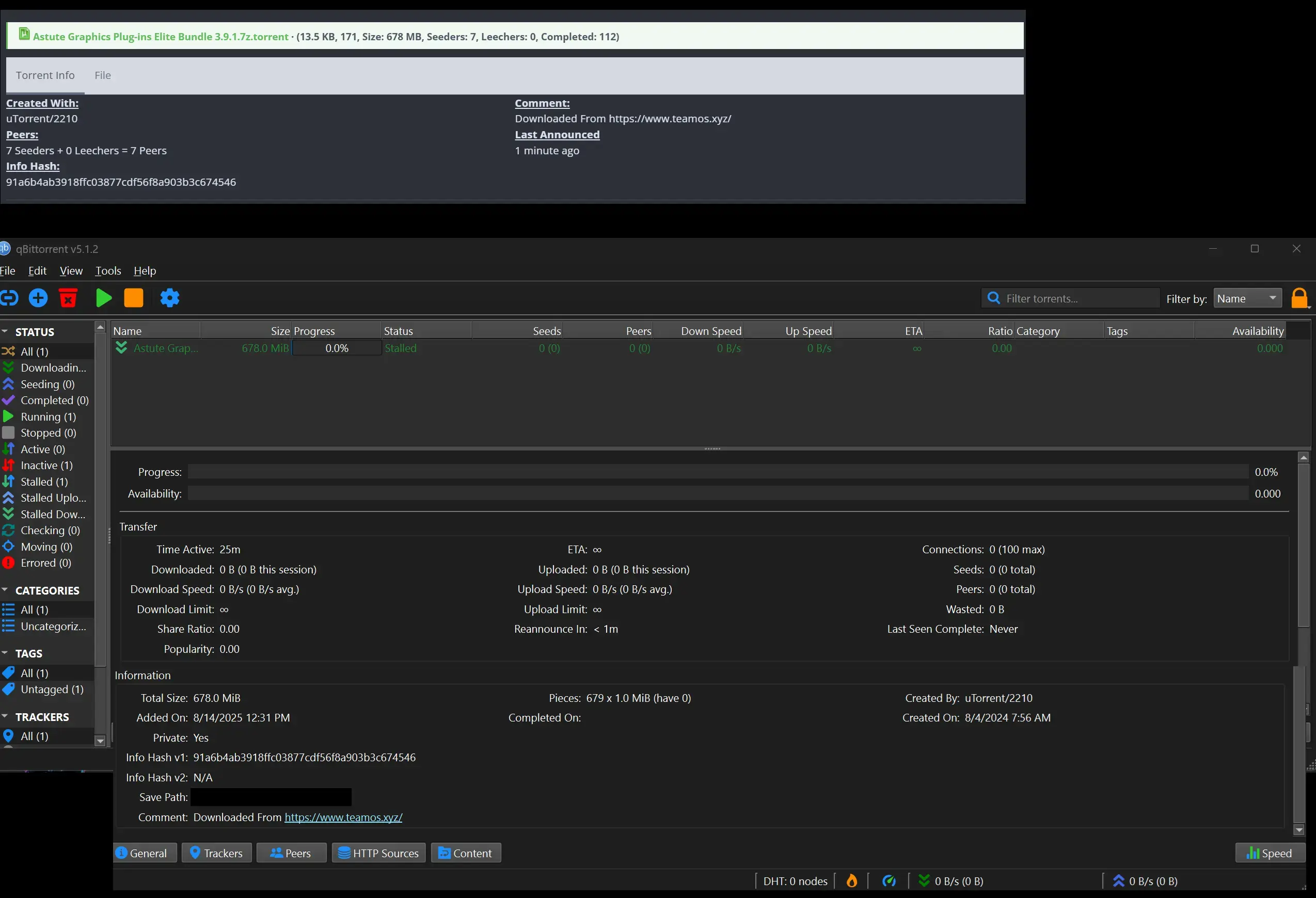1316x898 pixels.
Task: Select the Stalled (1) status filter
Action: (43, 482)
